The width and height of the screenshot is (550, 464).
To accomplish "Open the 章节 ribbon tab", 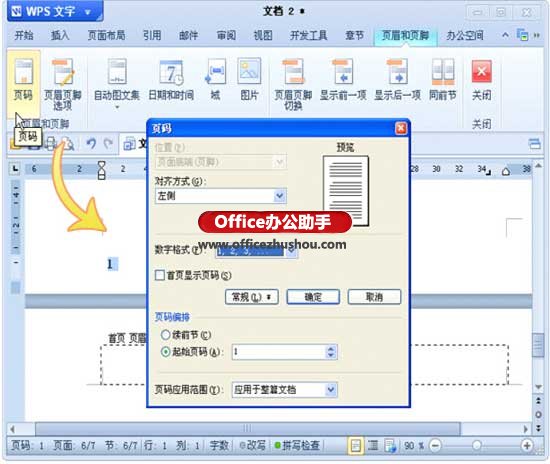I will [354, 35].
